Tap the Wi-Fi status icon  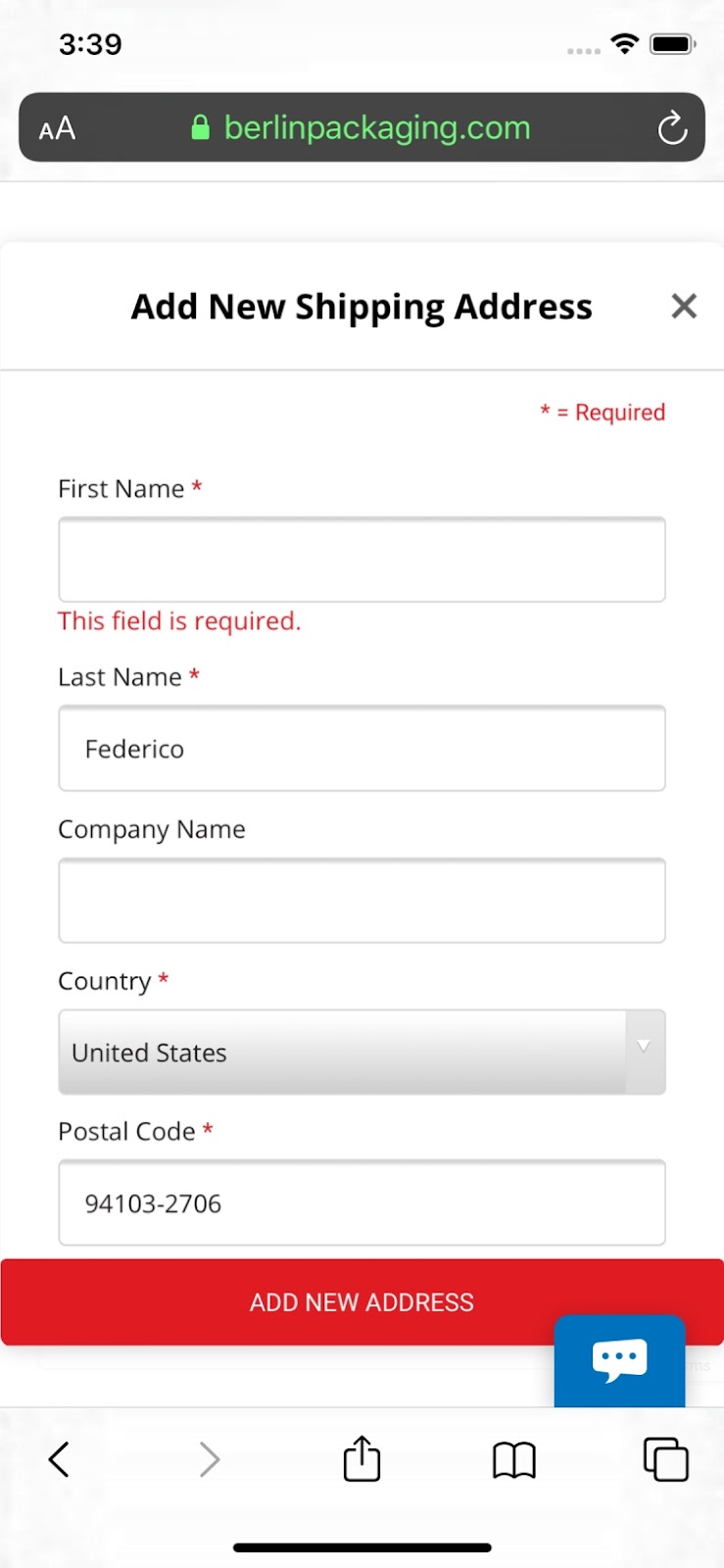(x=624, y=44)
